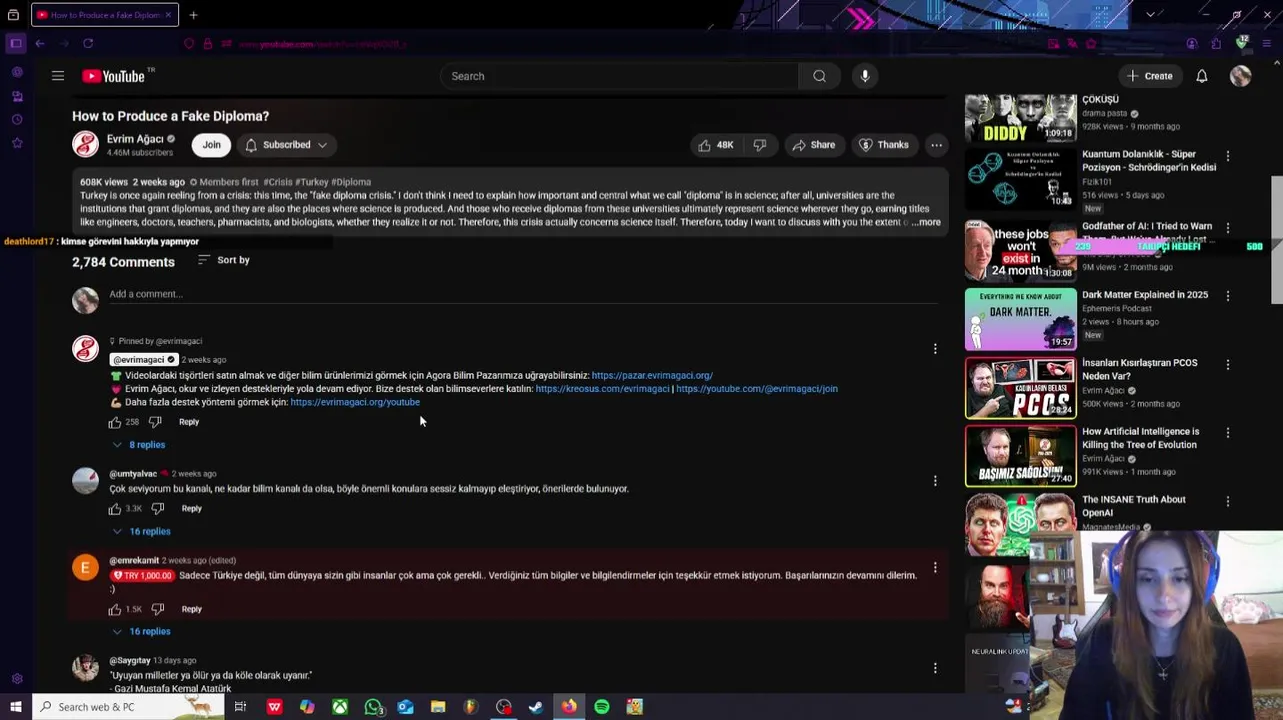Open WhatsApp from the taskbar

click(x=373, y=707)
